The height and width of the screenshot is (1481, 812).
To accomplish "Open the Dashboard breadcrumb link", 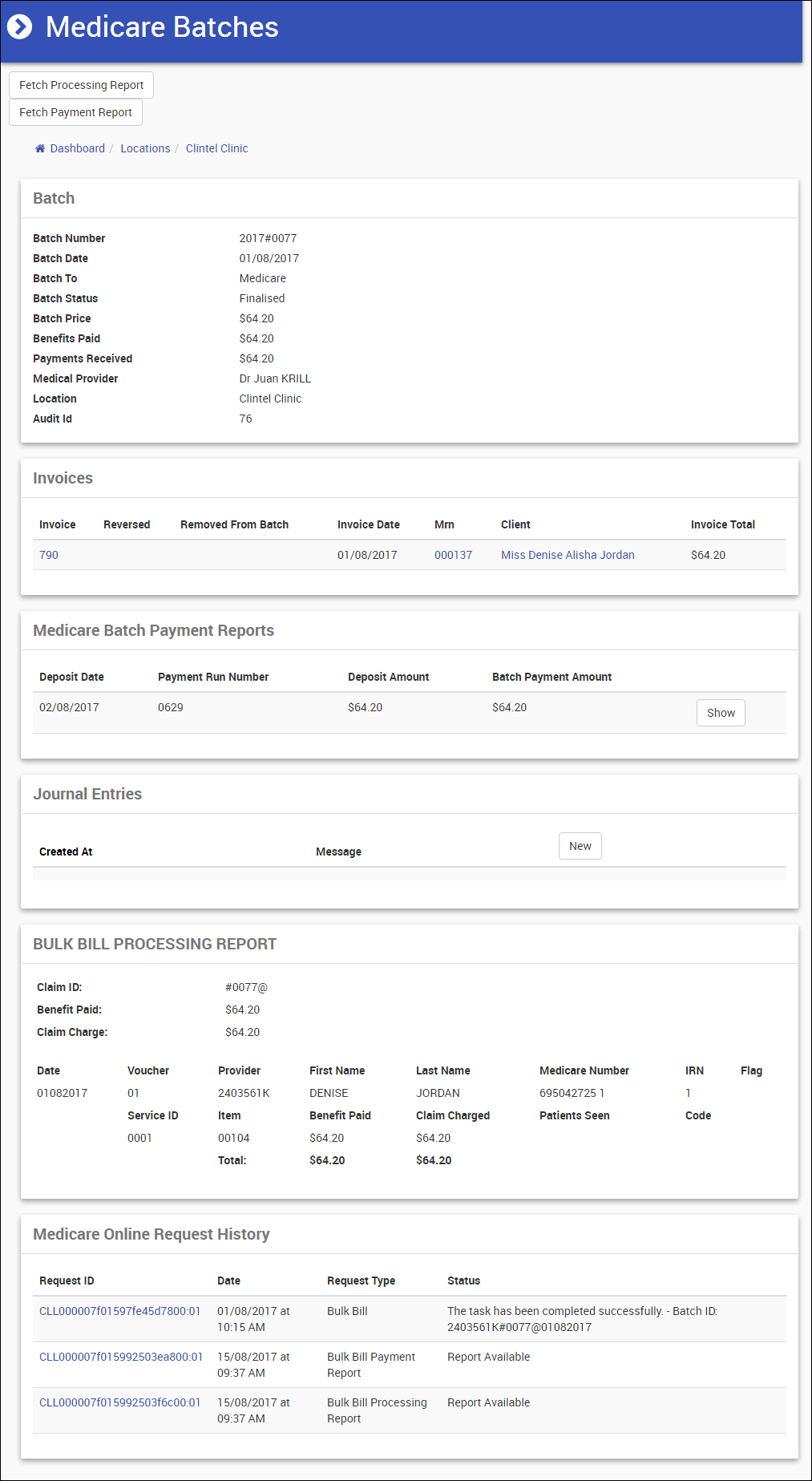I will pos(77,148).
